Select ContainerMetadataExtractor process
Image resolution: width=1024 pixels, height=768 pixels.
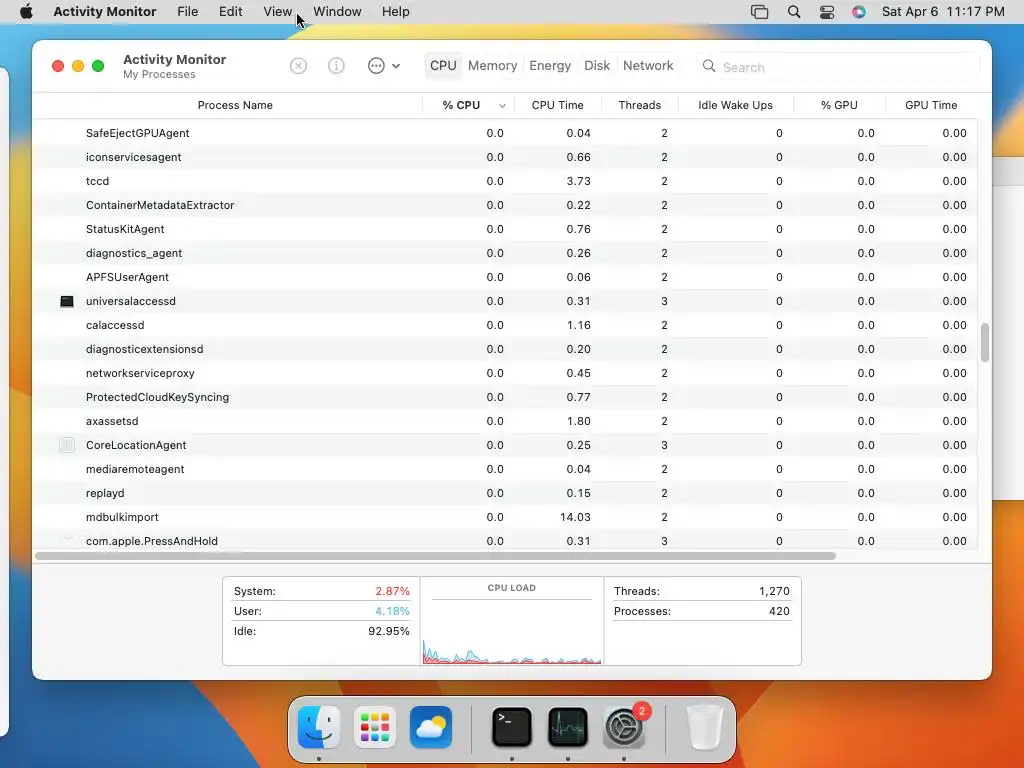[505, 205]
